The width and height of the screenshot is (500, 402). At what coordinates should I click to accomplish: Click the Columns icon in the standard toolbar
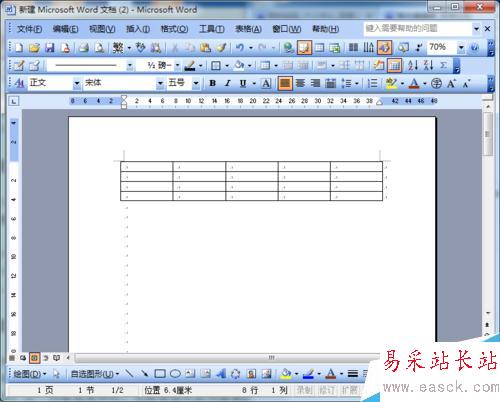353,48
